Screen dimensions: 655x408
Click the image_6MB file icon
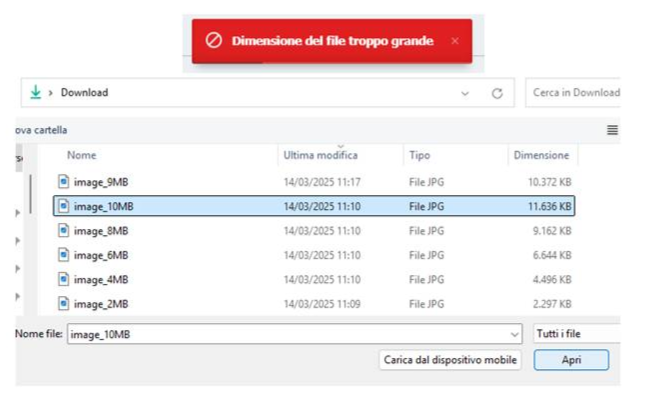click(63, 254)
